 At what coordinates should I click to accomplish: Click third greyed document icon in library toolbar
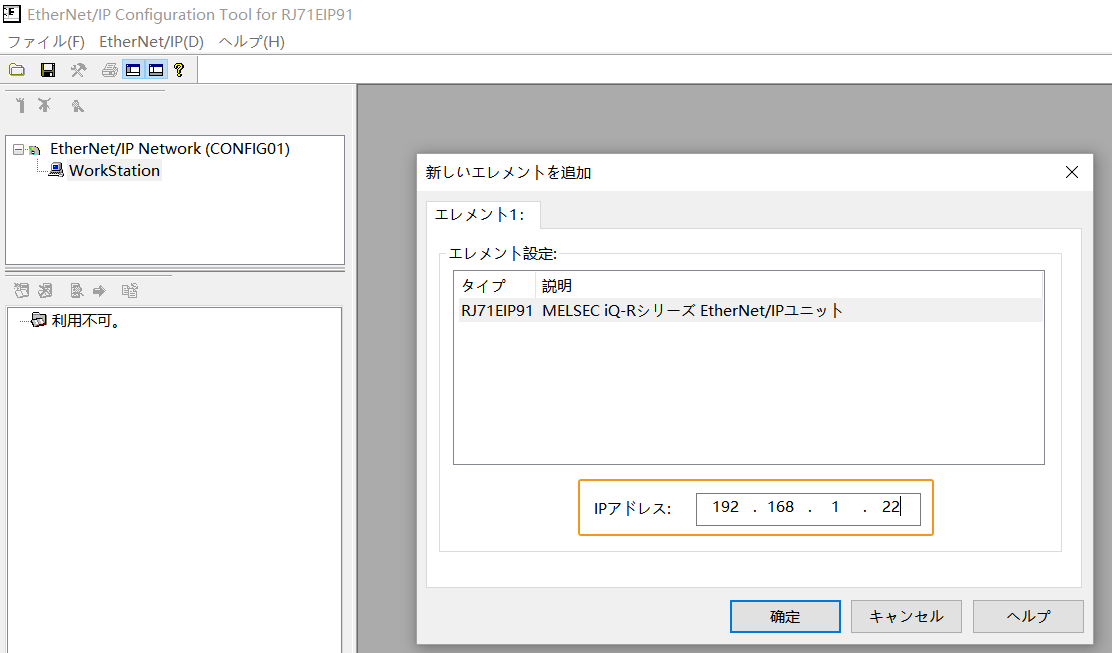click(x=77, y=291)
